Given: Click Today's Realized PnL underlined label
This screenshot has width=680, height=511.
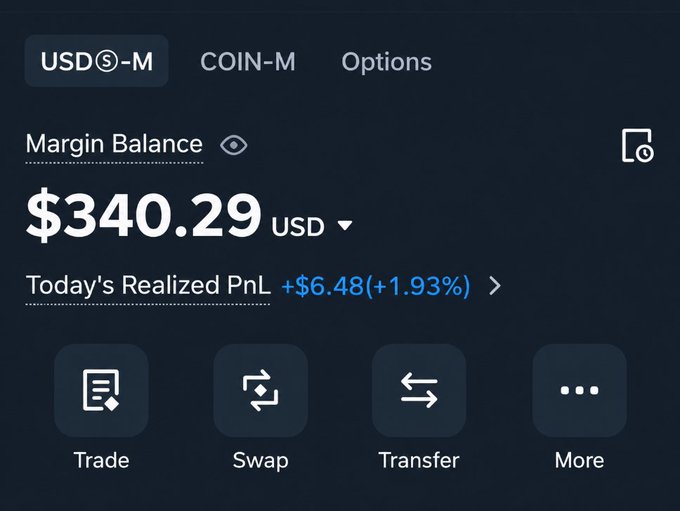Looking at the screenshot, I should pyautogui.click(x=148, y=286).
